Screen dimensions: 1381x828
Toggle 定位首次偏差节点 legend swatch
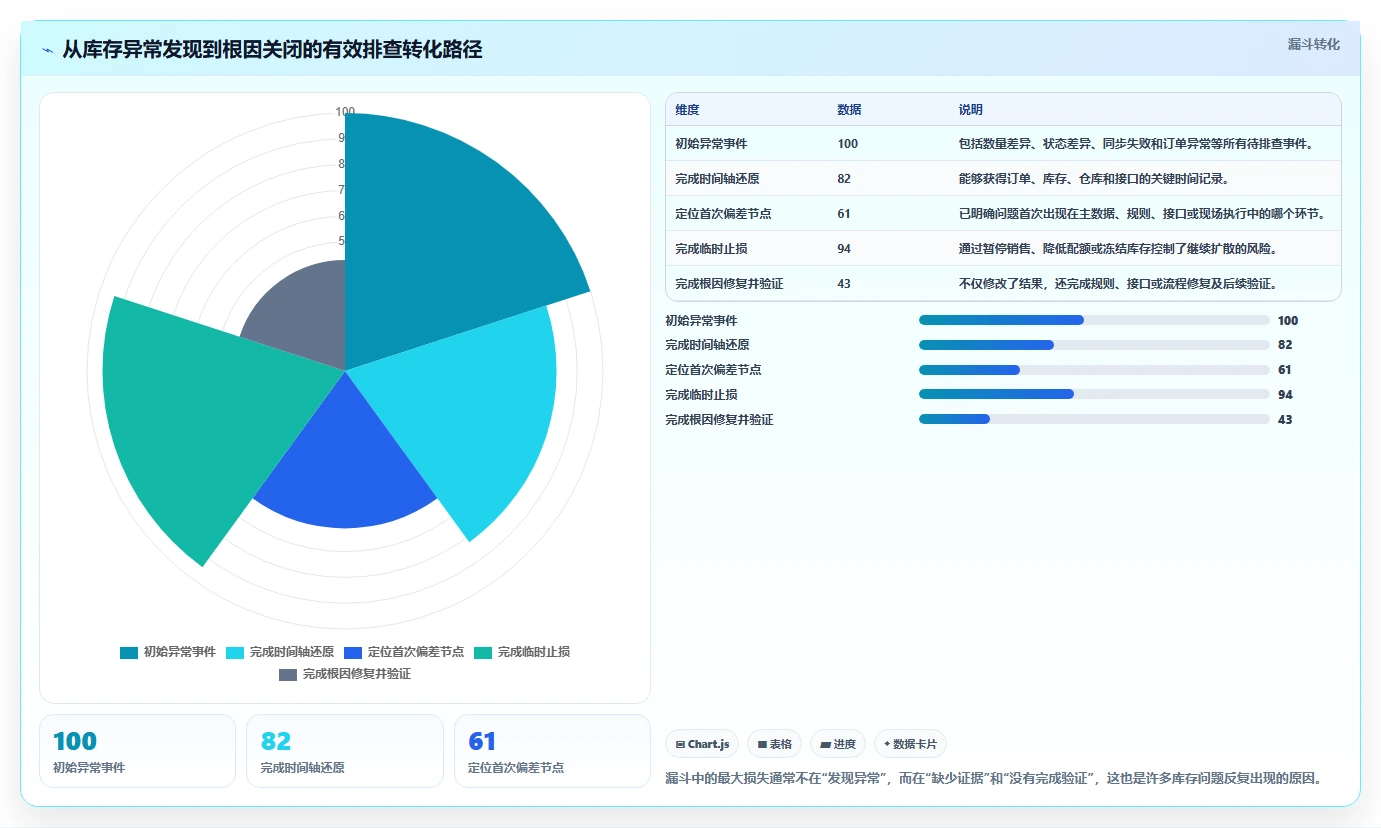pyautogui.click(x=352, y=652)
